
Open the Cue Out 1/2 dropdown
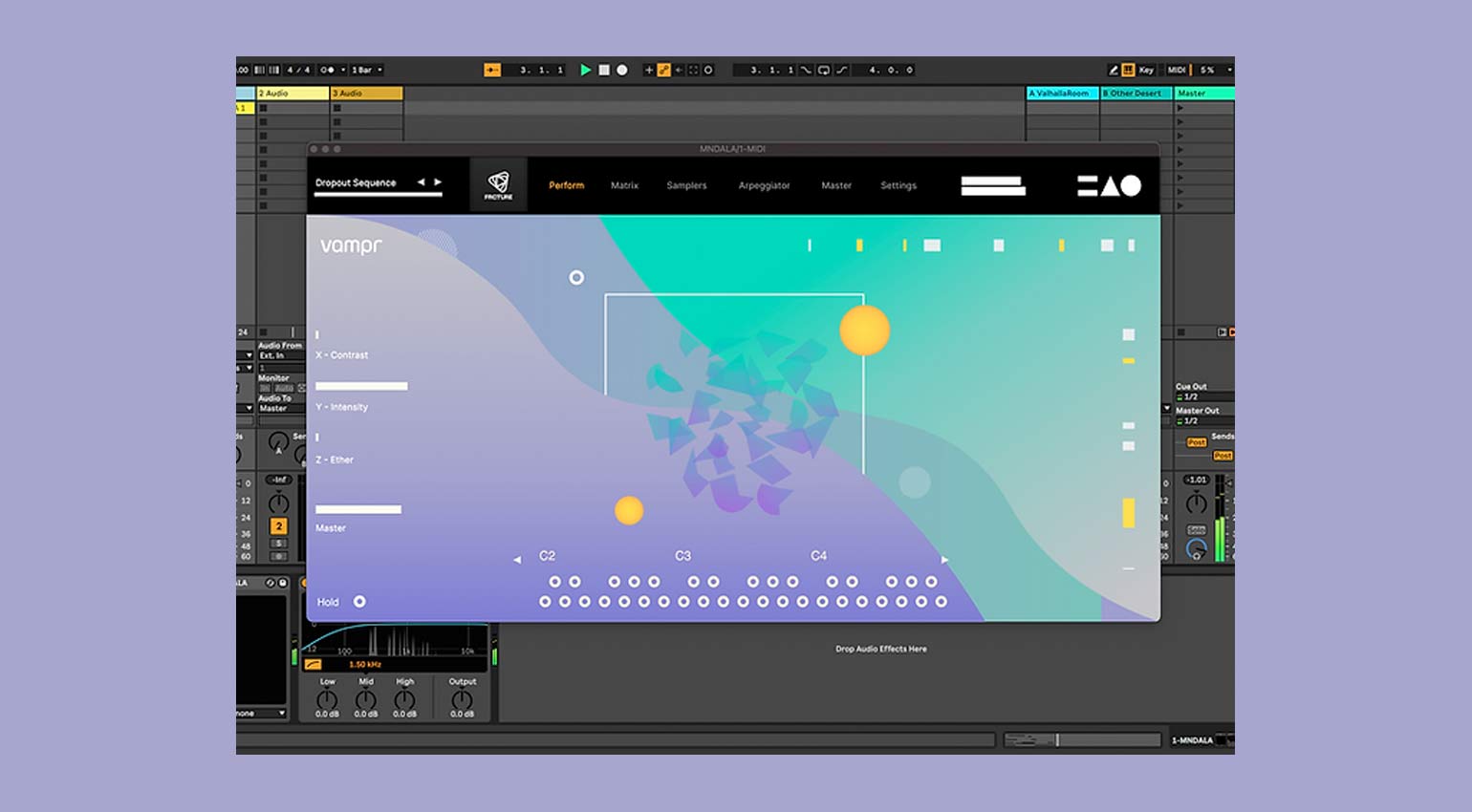[1204, 396]
